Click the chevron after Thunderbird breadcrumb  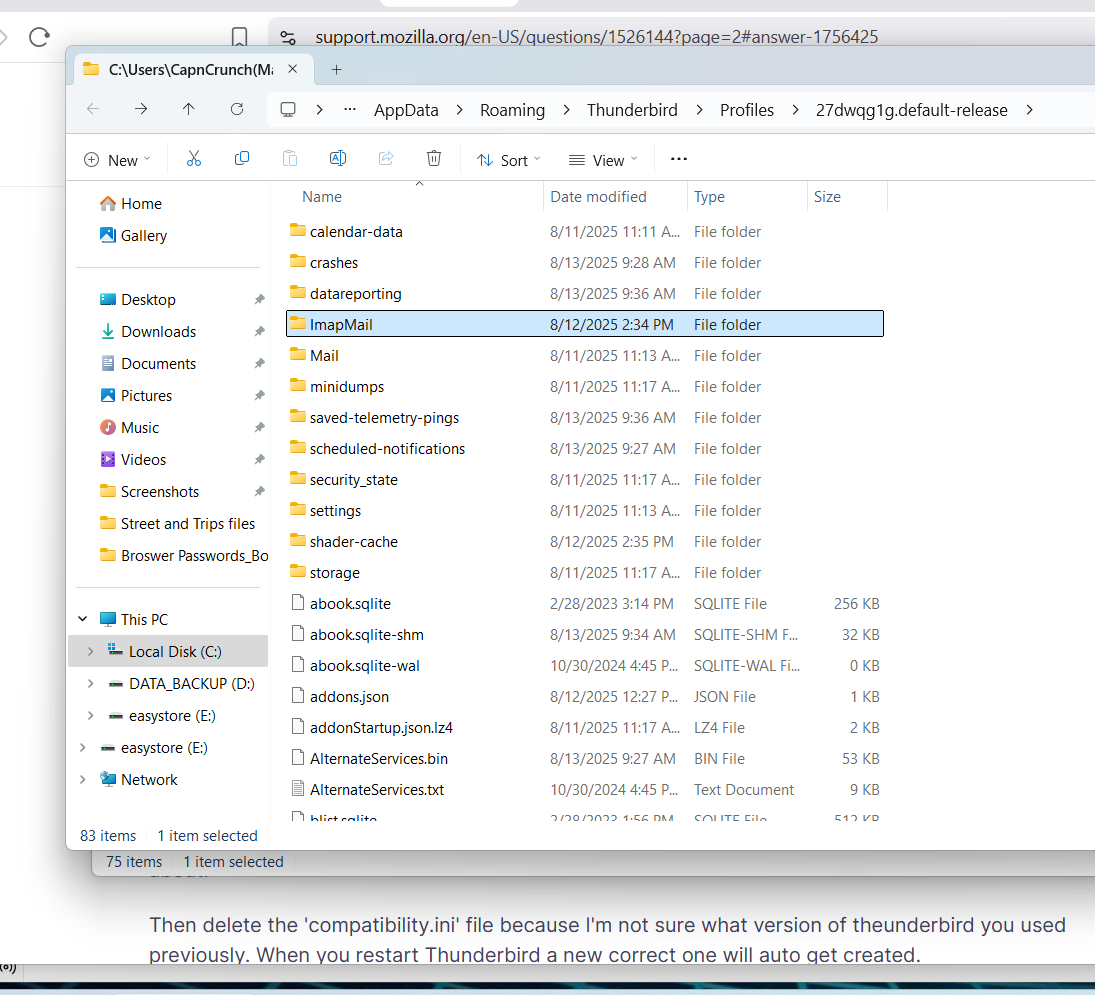click(x=699, y=110)
